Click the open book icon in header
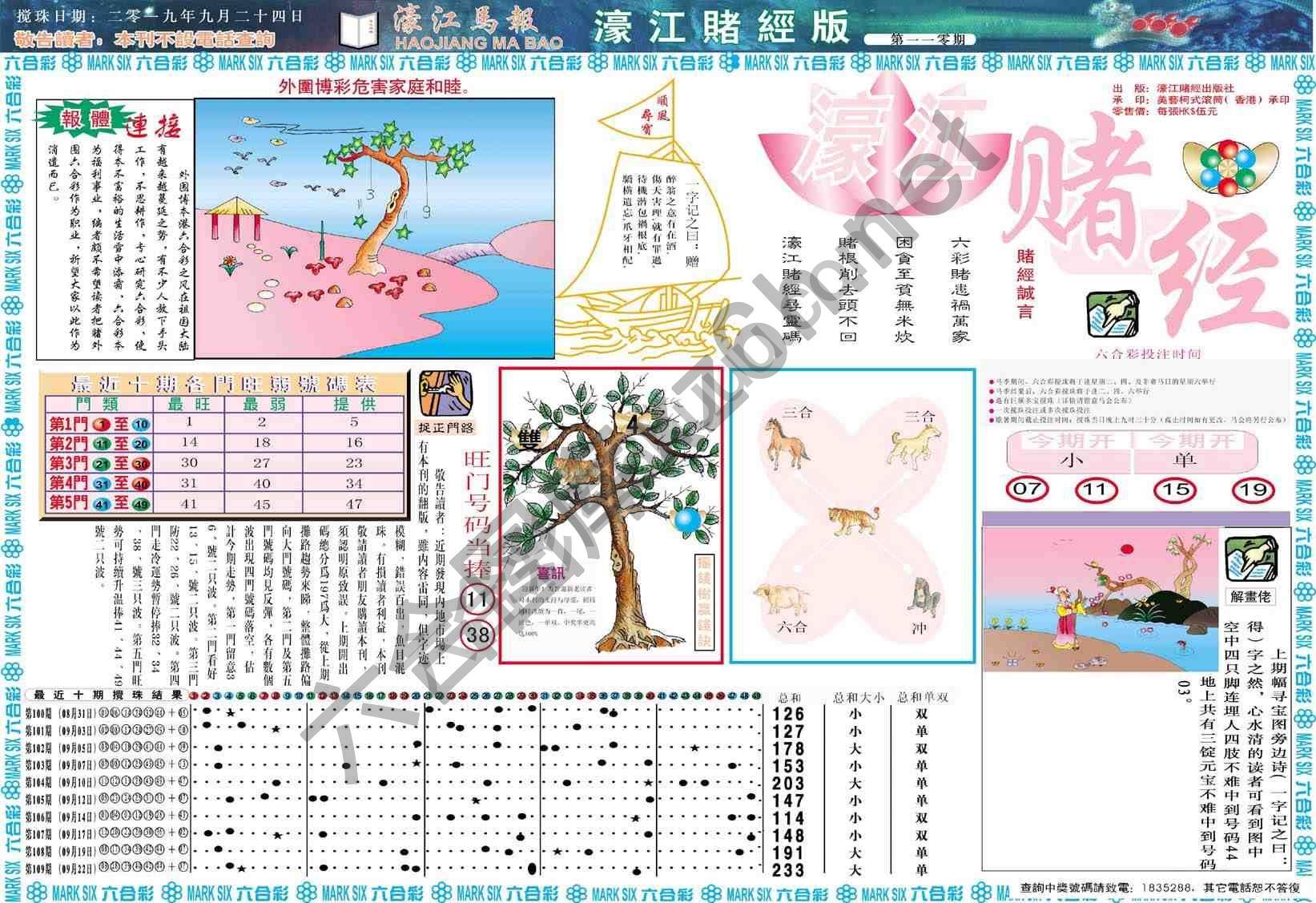Image resolution: width=1316 pixels, height=903 pixels. pos(357,30)
